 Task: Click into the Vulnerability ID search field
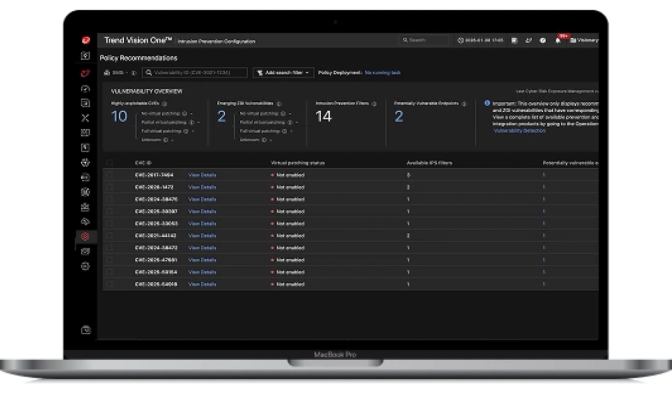coord(195,72)
